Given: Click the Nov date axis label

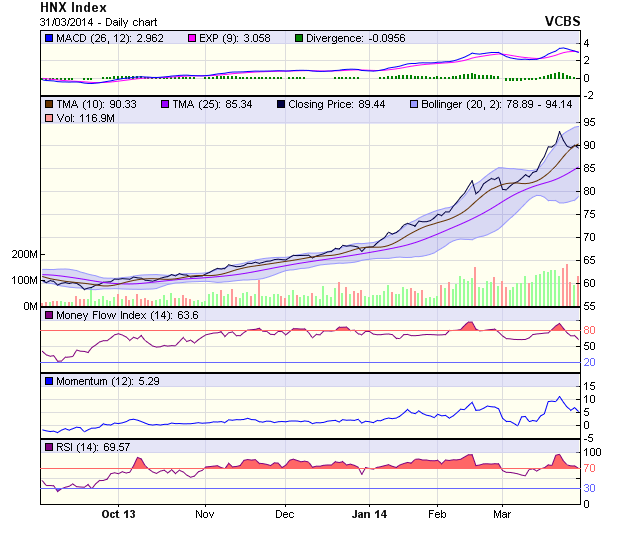Looking at the screenshot, I should (x=204, y=514).
